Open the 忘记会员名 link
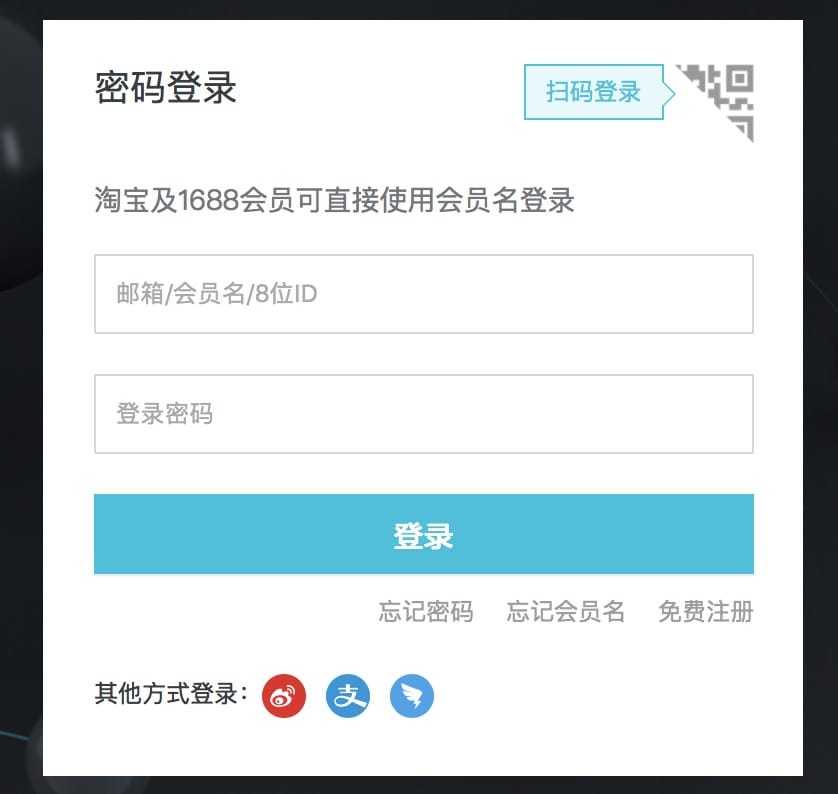The width and height of the screenshot is (838, 794). point(565,611)
